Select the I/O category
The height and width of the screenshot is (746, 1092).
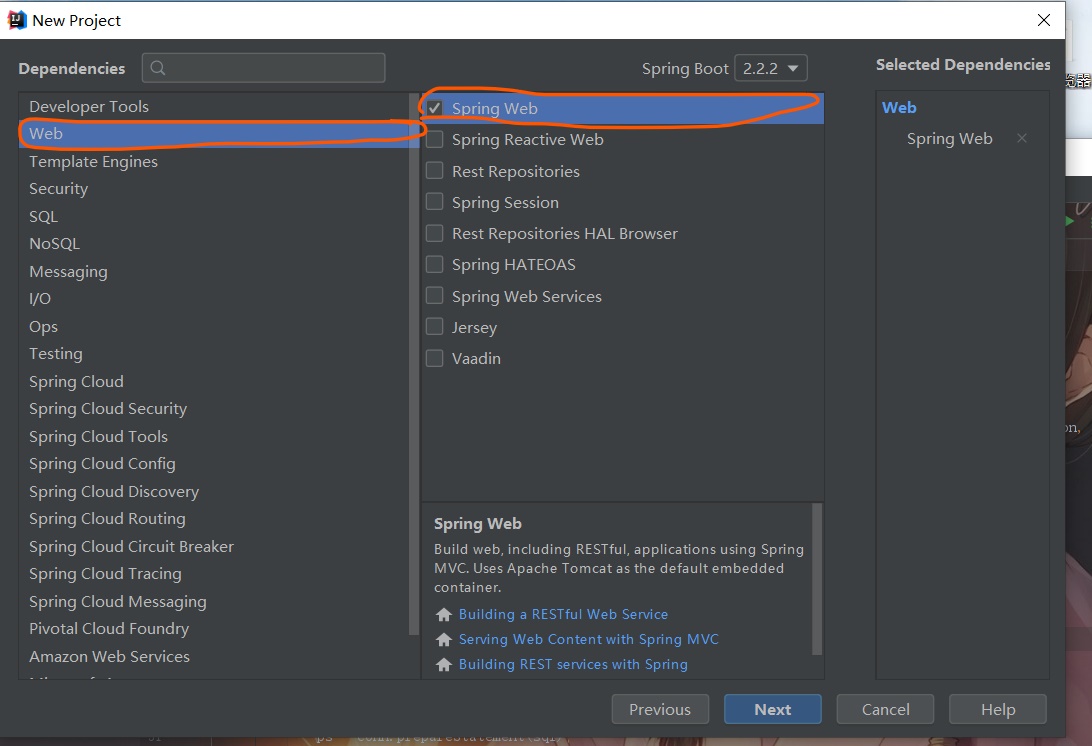214,299
